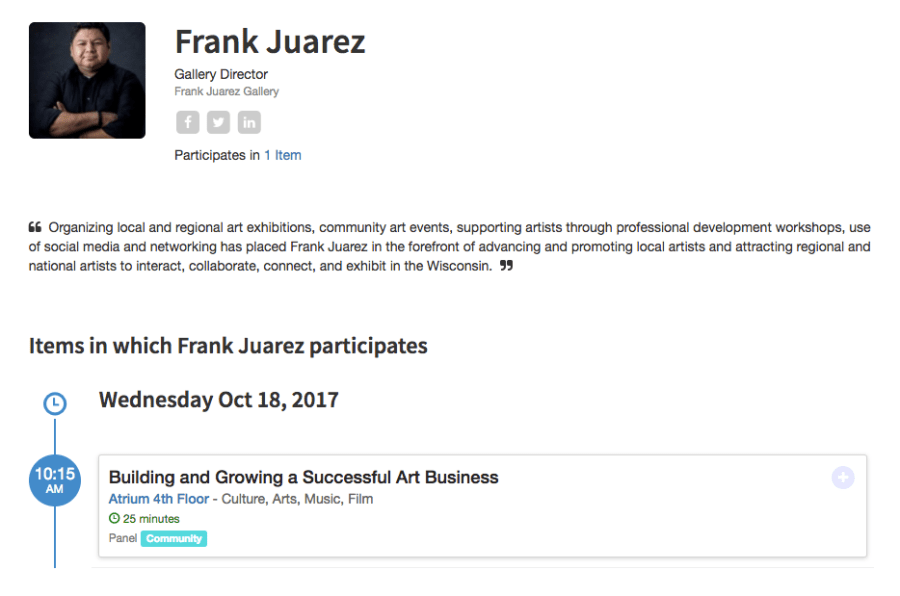The image size is (900, 596).
Task: Open Frank Juarez's Facebook profile icon
Action: pyautogui.click(x=188, y=122)
